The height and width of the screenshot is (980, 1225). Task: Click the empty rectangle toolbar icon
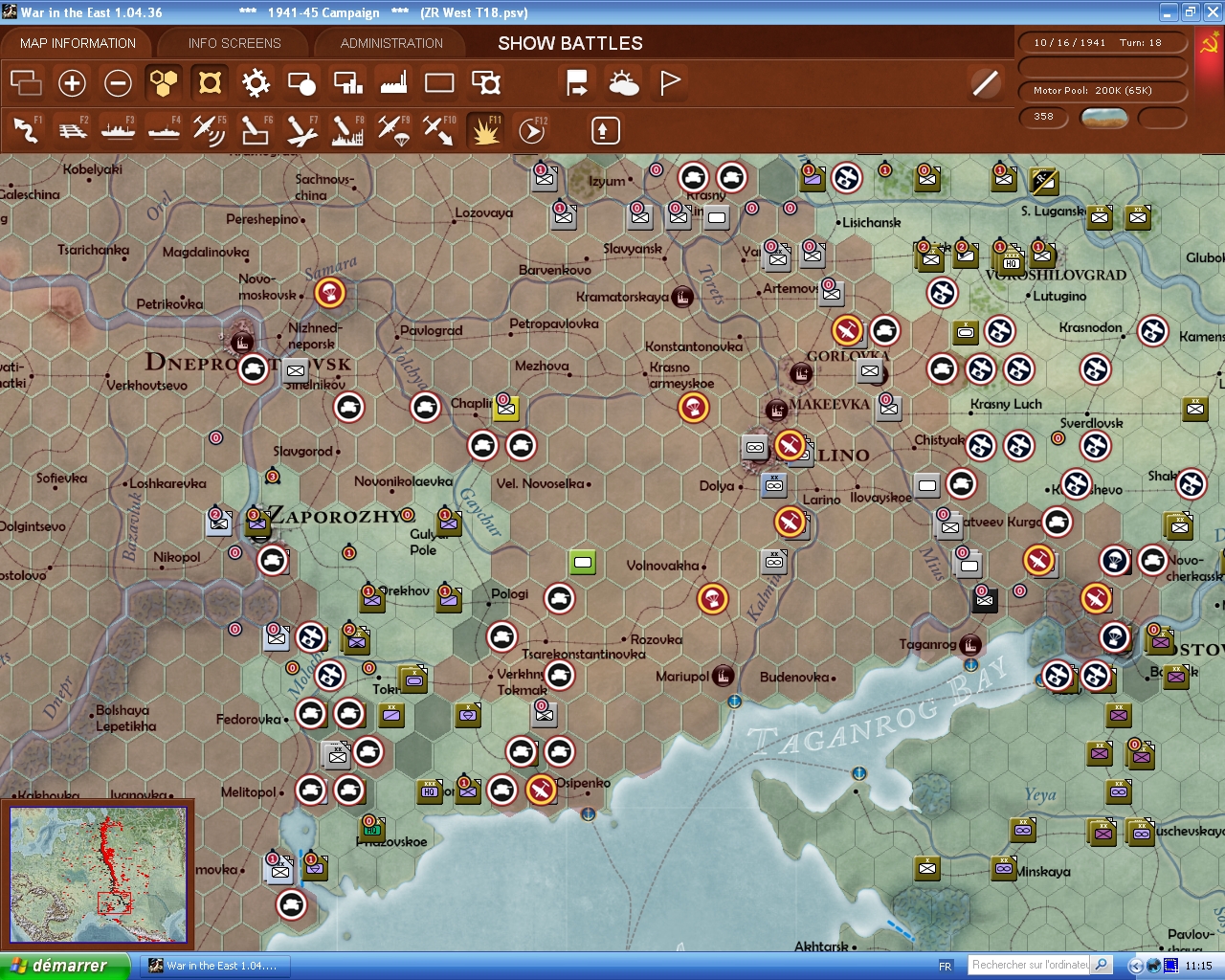tap(439, 83)
